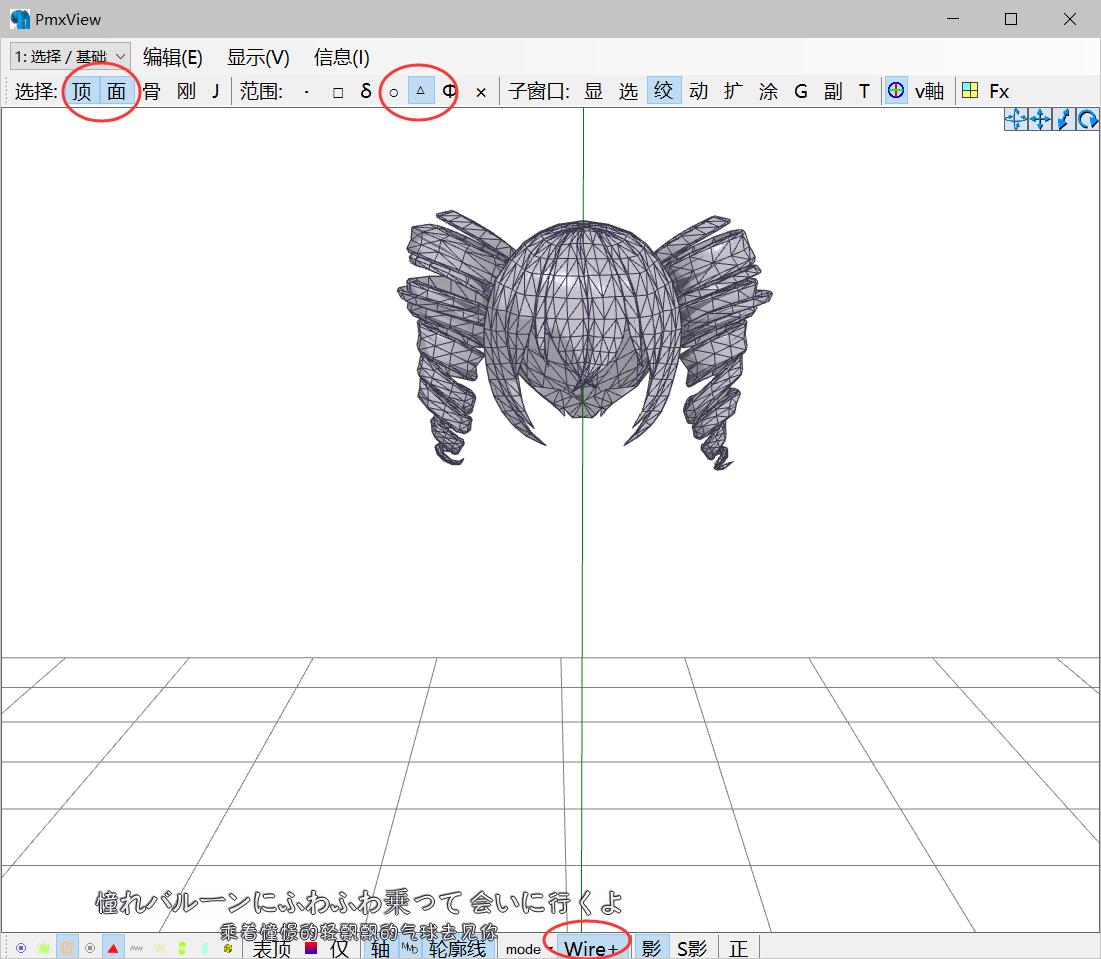Open the 显示(V) menu
This screenshot has height=959, width=1101.
click(258, 57)
